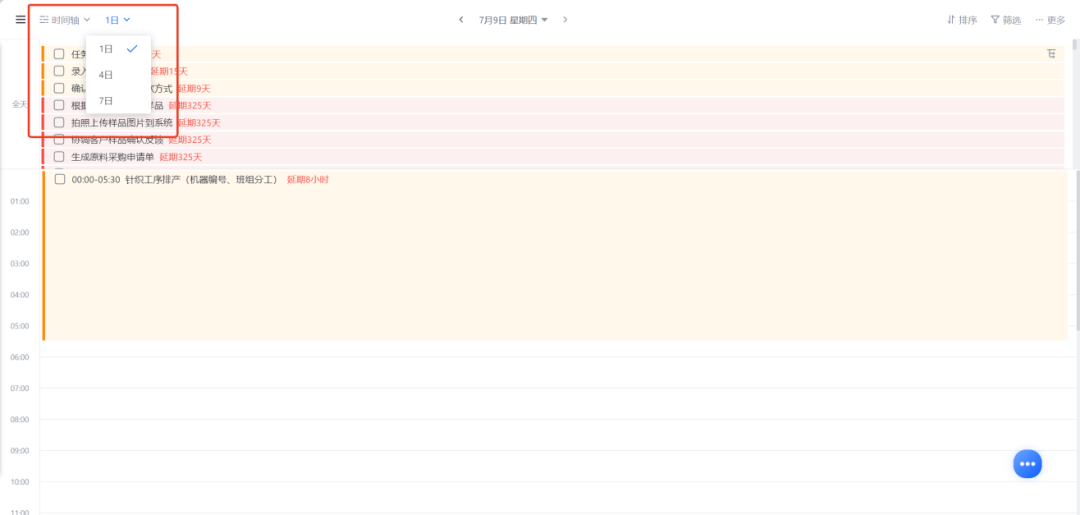Open the 7月9日 星期四 date picker
The width and height of the screenshot is (1080, 515).
[x=514, y=20]
